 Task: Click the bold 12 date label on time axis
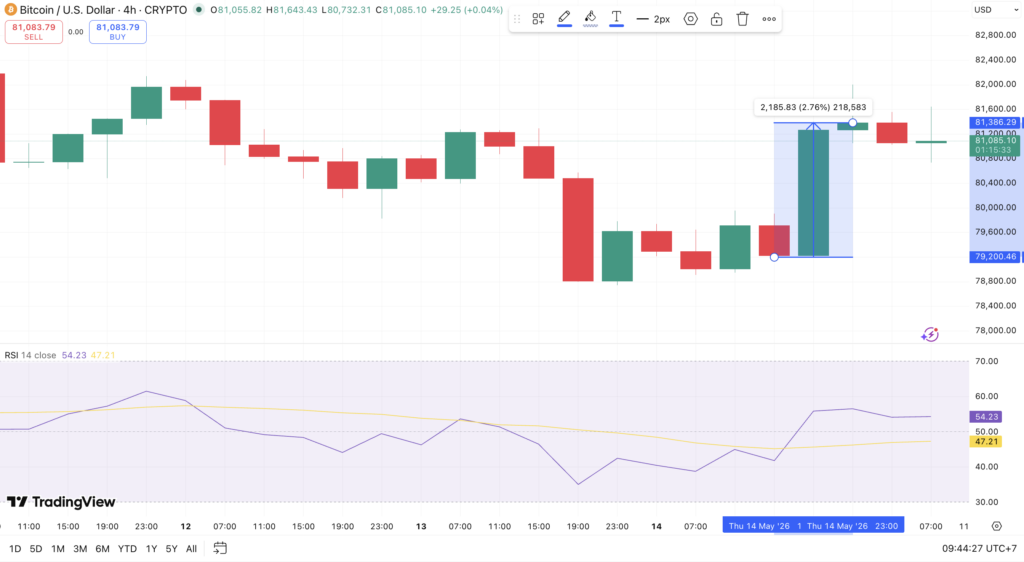click(185, 526)
